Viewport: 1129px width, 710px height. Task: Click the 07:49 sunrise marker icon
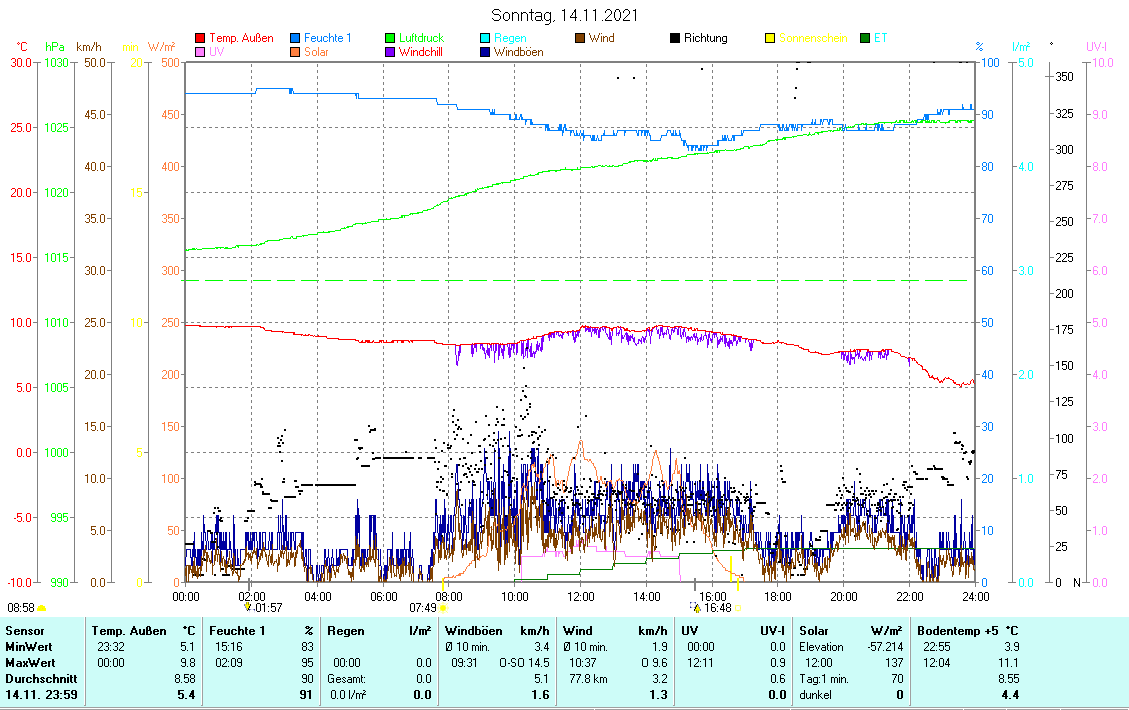click(x=443, y=607)
